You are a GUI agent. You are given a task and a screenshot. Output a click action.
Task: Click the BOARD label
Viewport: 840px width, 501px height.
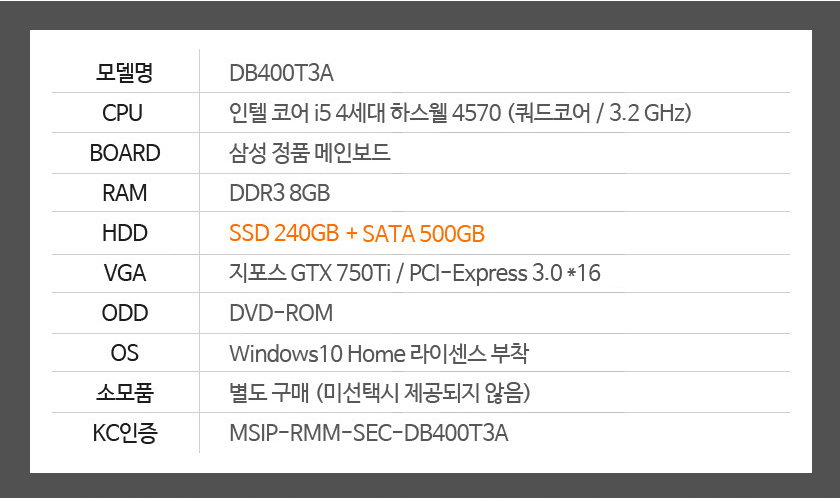coord(125,153)
